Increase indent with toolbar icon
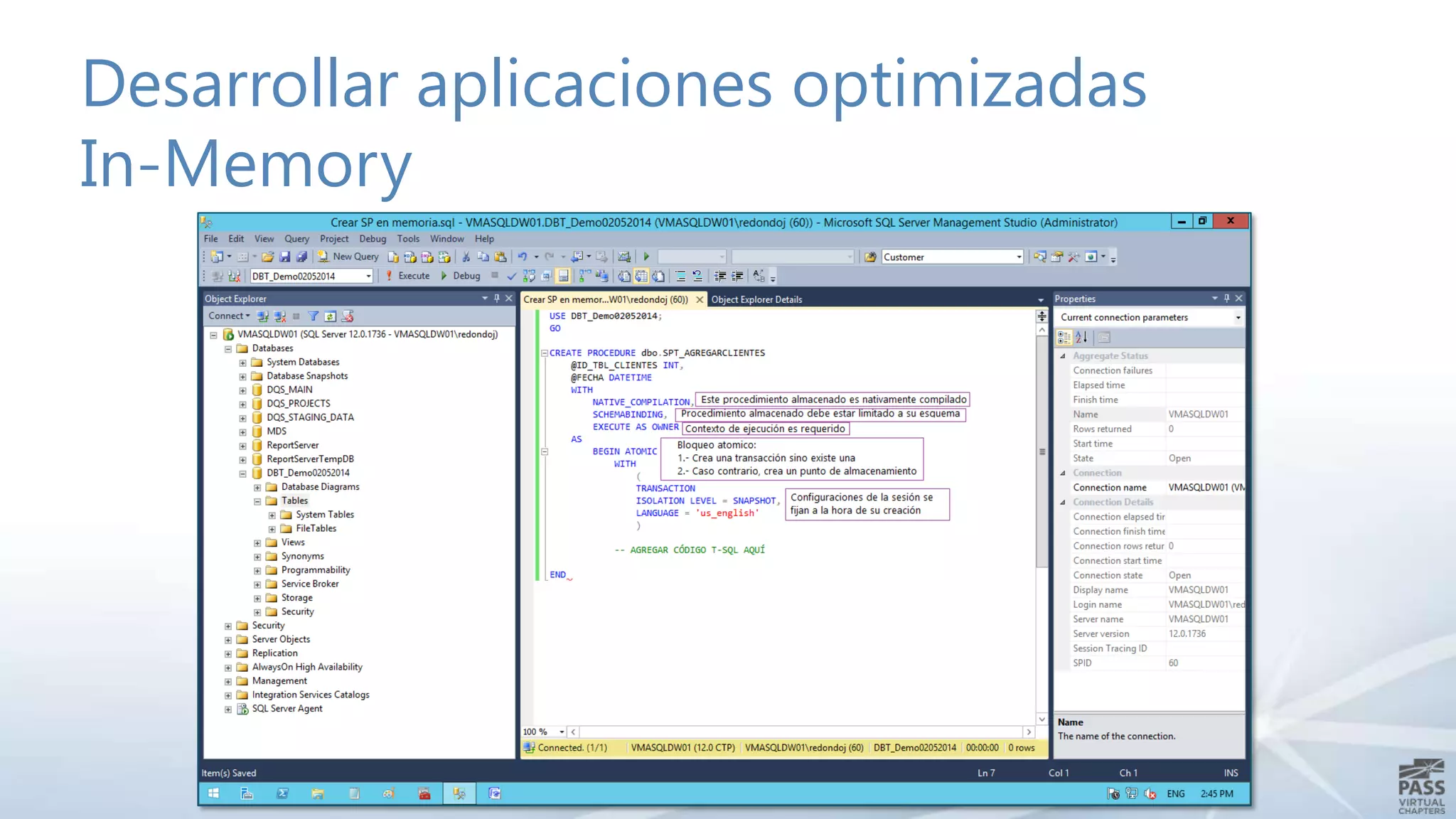1456x819 pixels. [737, 276]
